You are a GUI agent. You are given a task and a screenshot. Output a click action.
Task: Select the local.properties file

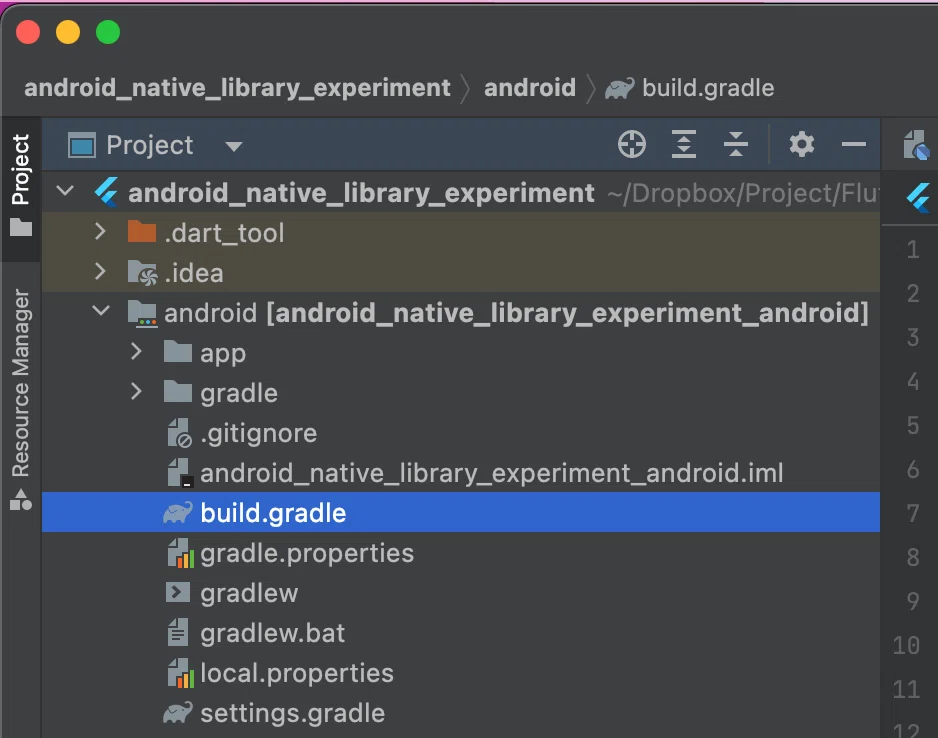tap(461, 673)
